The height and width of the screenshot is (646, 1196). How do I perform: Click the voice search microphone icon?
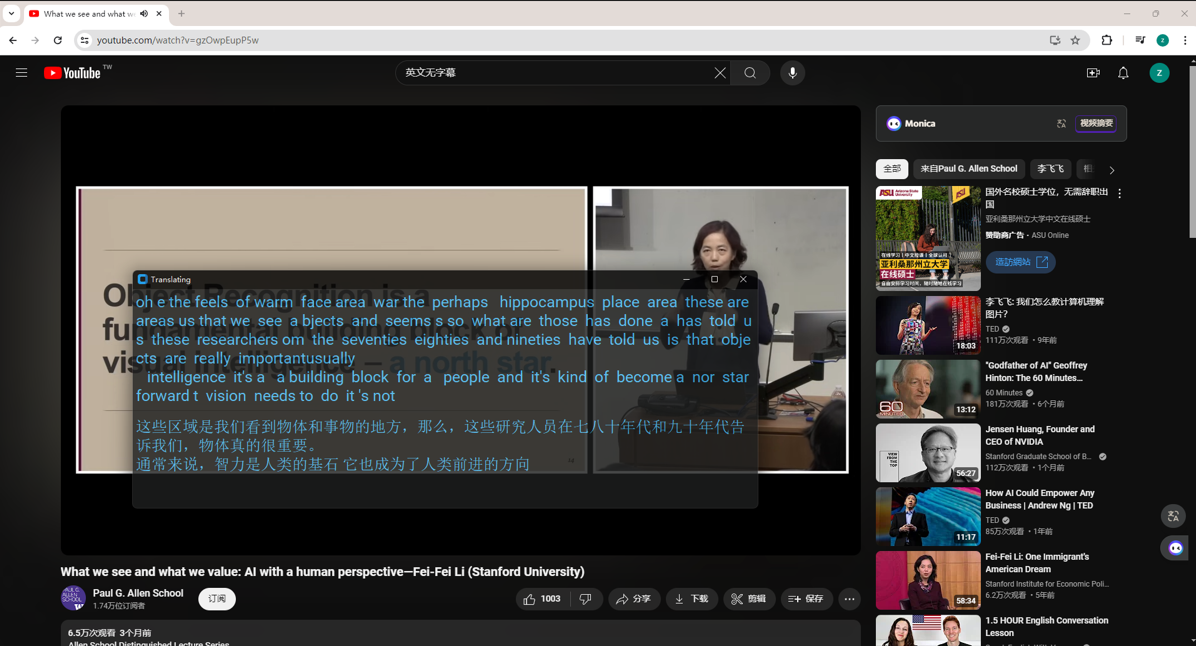pos(792,73)
